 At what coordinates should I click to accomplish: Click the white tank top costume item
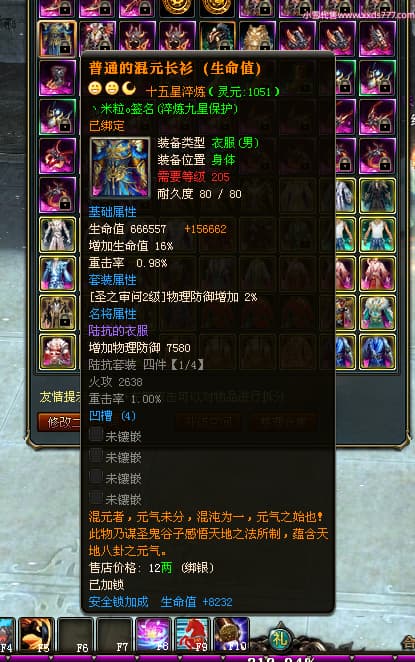[x=377, y=235]
